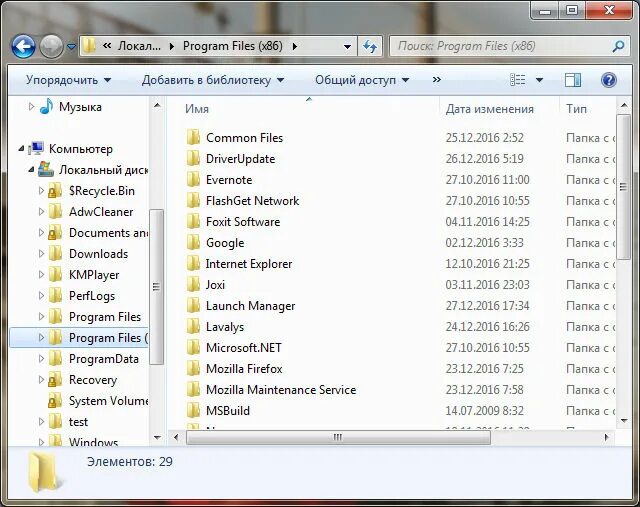Viewport: 640px width, 507px height.
Task: Click the grayed Forward navigation button
Action: [51, 47]
